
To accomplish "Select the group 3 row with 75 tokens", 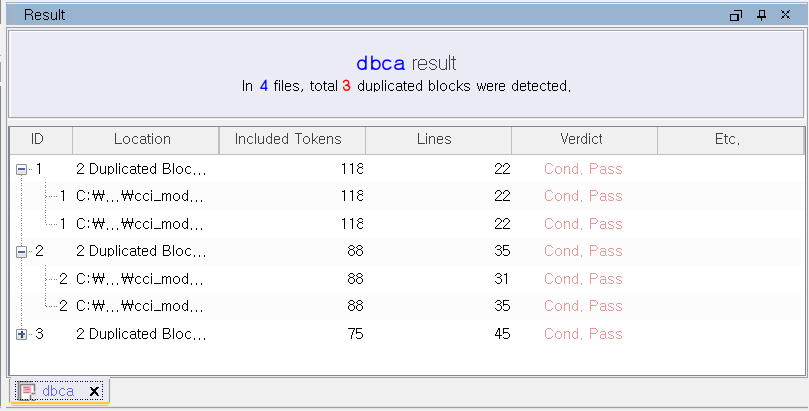I will tap(407, 334).
